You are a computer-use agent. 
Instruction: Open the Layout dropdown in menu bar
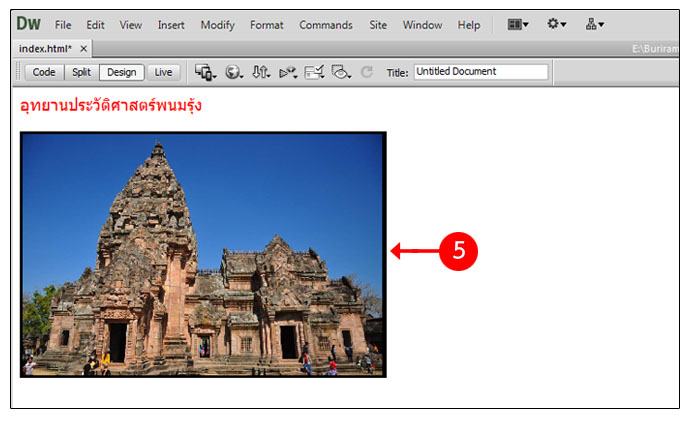pos(518,24)
